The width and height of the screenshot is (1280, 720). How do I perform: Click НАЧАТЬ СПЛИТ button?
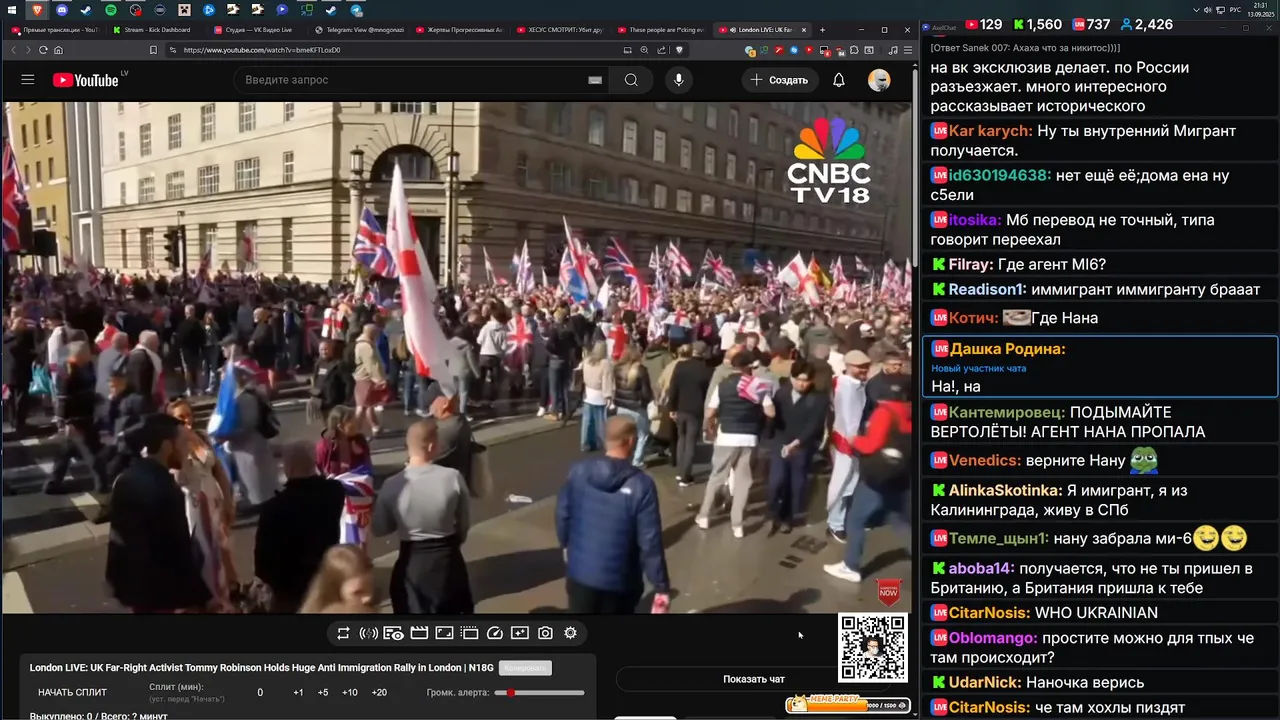tap(72, 692)
